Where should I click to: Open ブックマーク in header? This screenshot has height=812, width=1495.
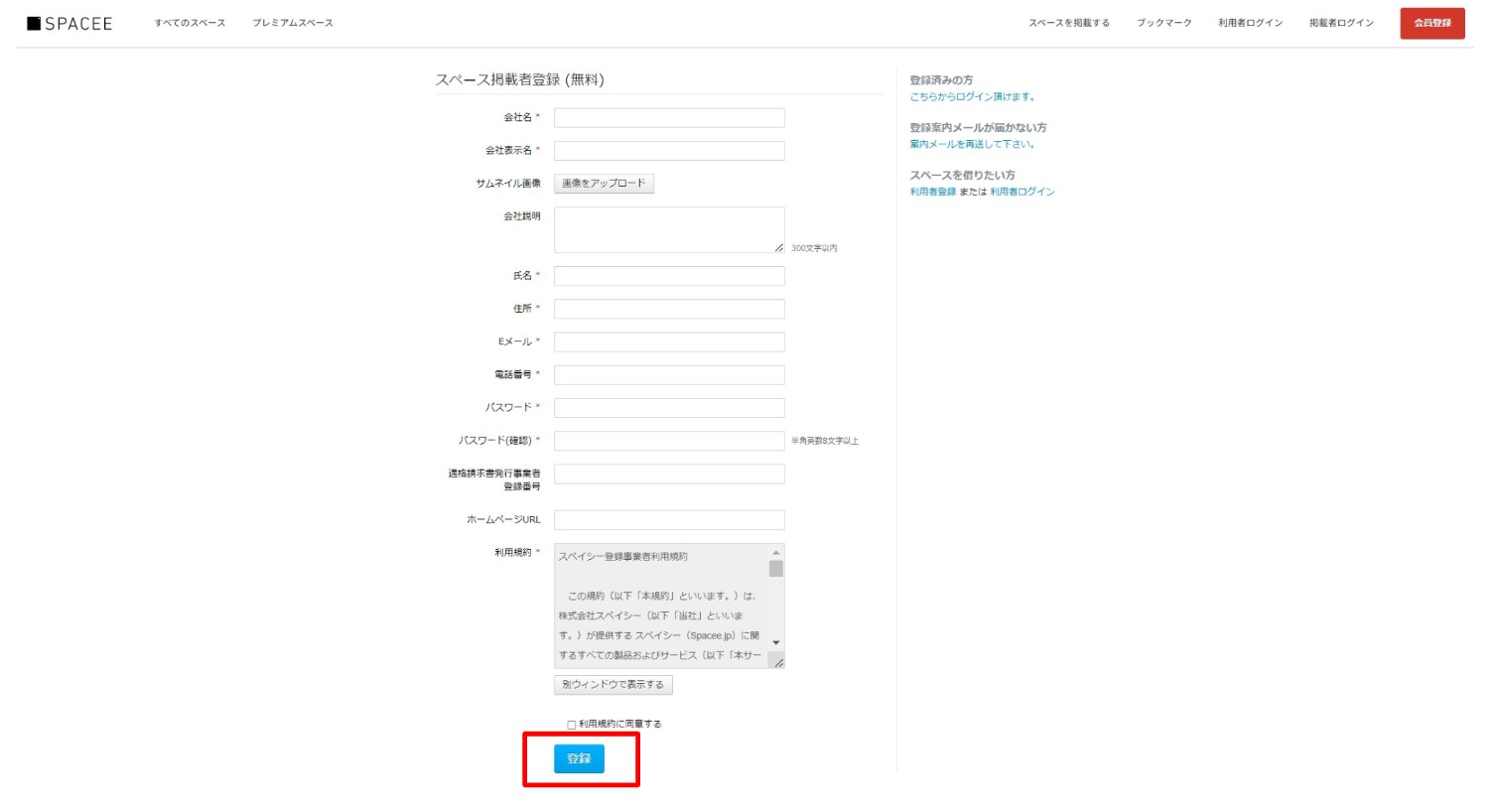pyautogui.click(x=1163, y=23)
